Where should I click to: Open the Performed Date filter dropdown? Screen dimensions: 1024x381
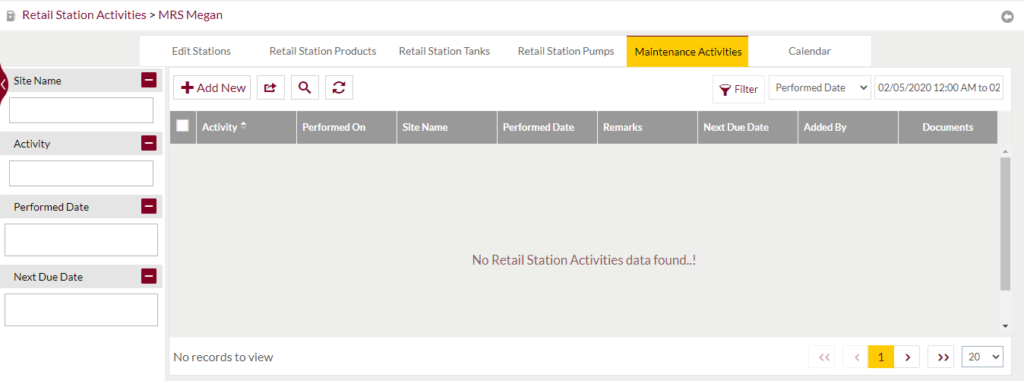coord(820,88)
